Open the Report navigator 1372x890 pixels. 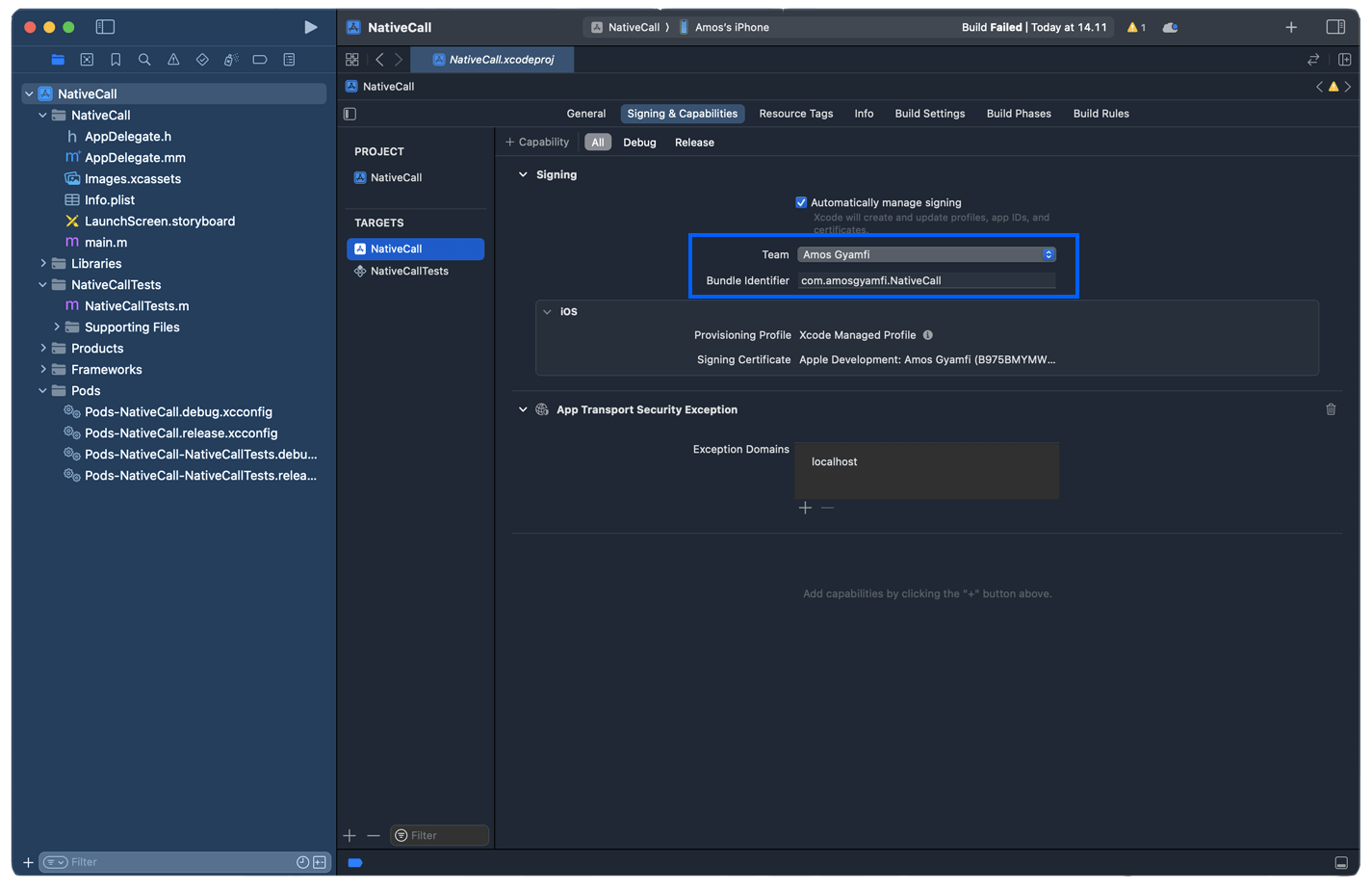pyautogui.click(x=289, y=60)
